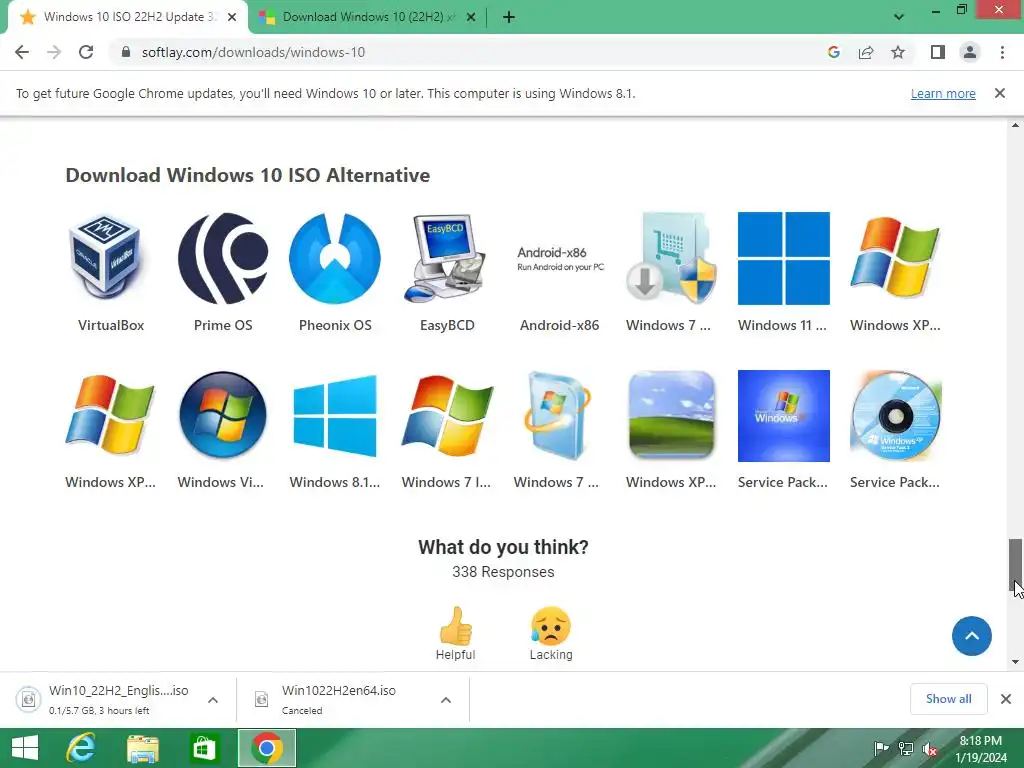Select the Windows 8.1 logo icon
Image resolution: width=1024 pixels, height=768 pixels.
pyautogui.click(x=335, y=415)
